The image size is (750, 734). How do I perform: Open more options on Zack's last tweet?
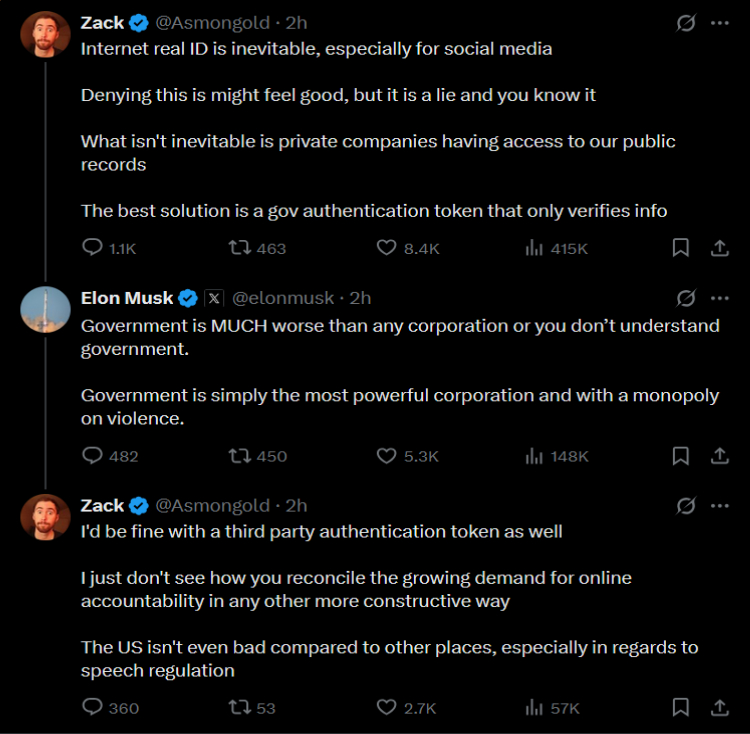[x=719, y=506]
